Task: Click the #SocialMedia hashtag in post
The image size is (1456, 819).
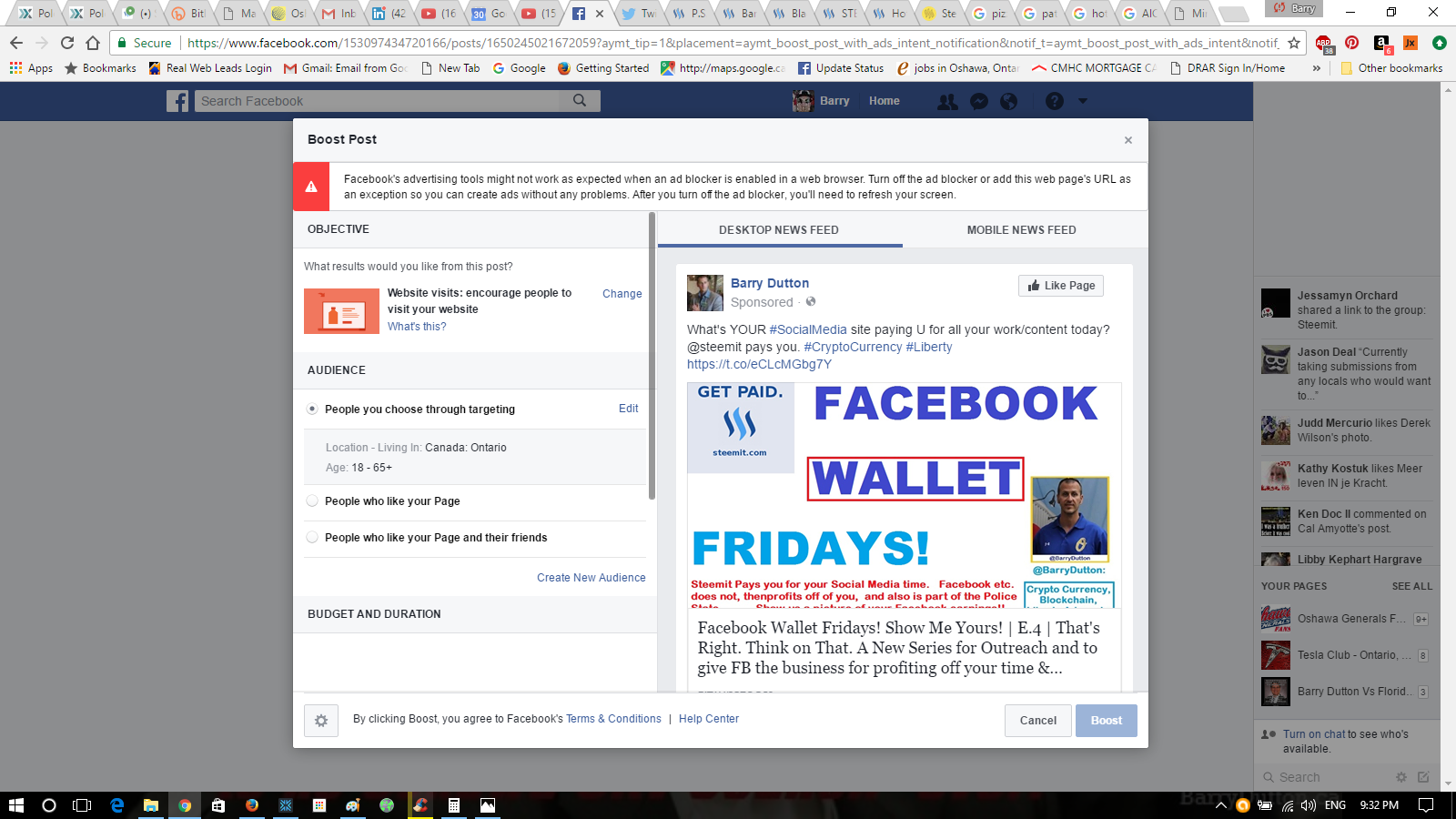Action: [x=808, y=329]
